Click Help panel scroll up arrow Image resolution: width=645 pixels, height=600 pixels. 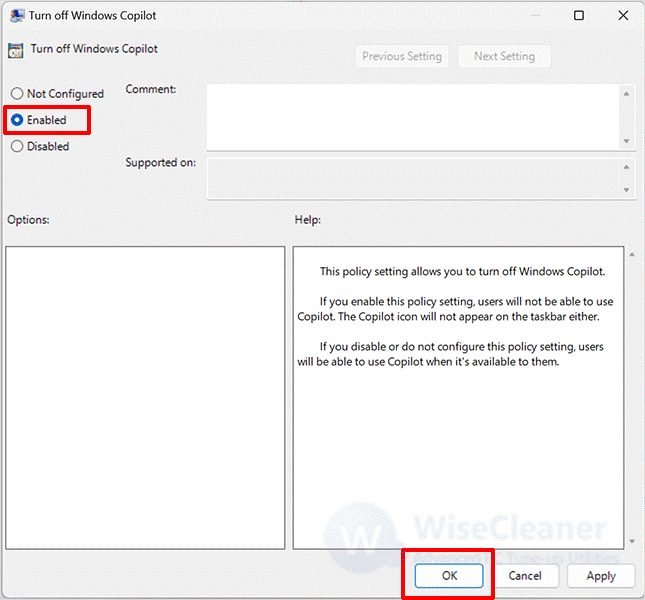click(632, 255)
